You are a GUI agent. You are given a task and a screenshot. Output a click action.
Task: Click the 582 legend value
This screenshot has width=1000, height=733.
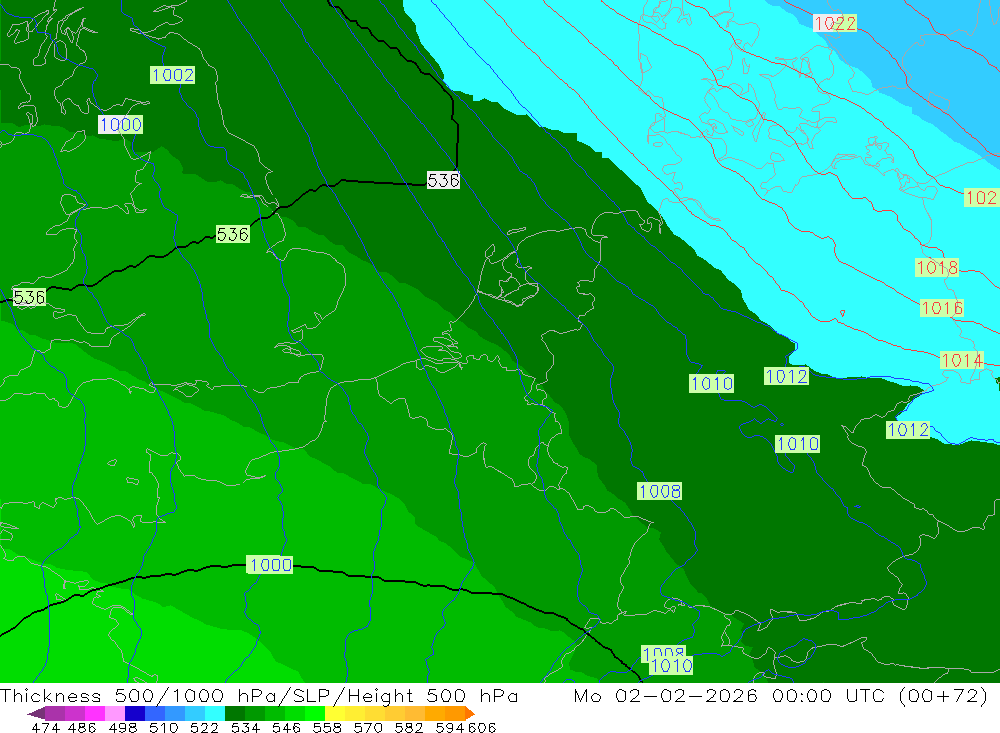pos(408,727)
